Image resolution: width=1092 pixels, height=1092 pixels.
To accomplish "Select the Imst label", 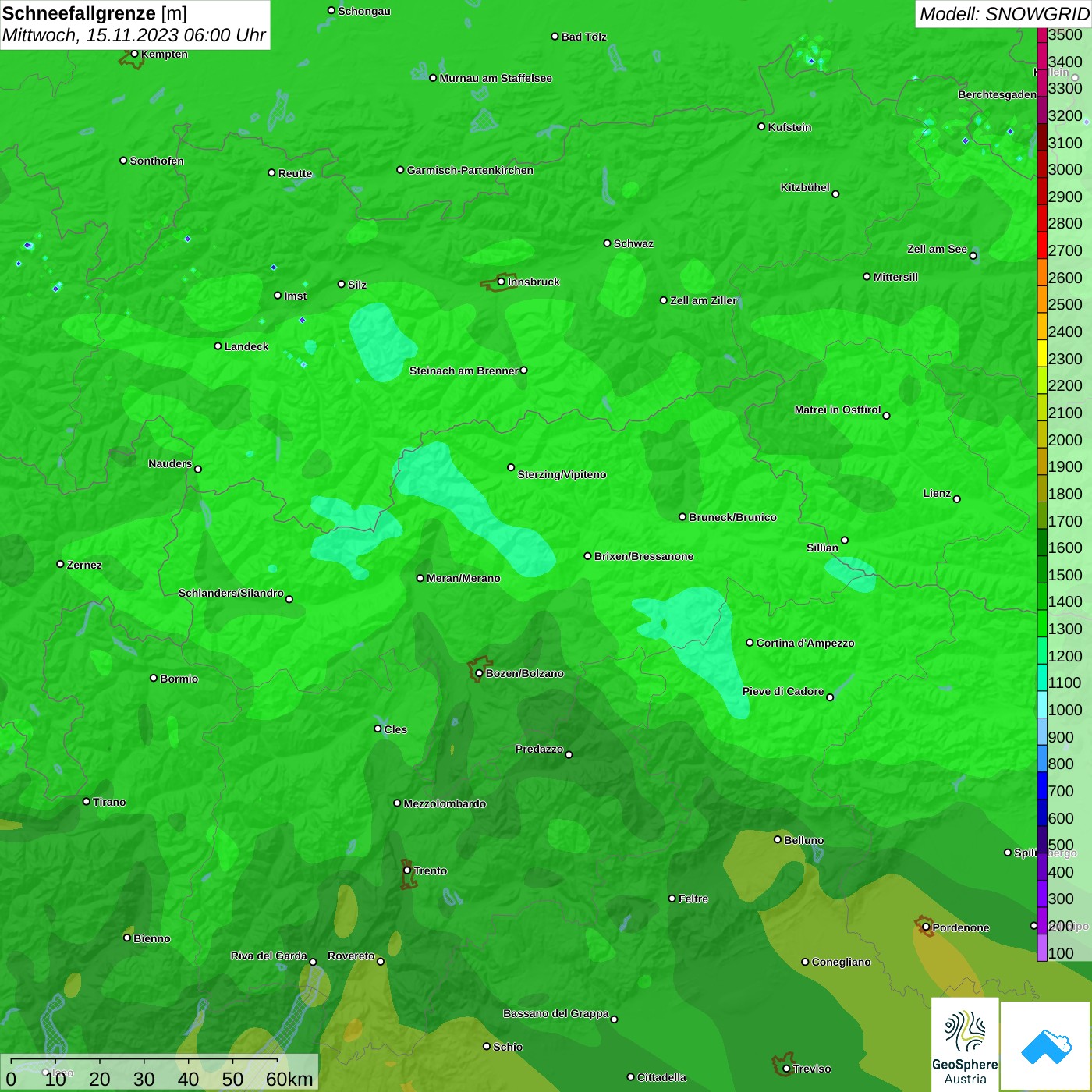I will pos(296,296).
